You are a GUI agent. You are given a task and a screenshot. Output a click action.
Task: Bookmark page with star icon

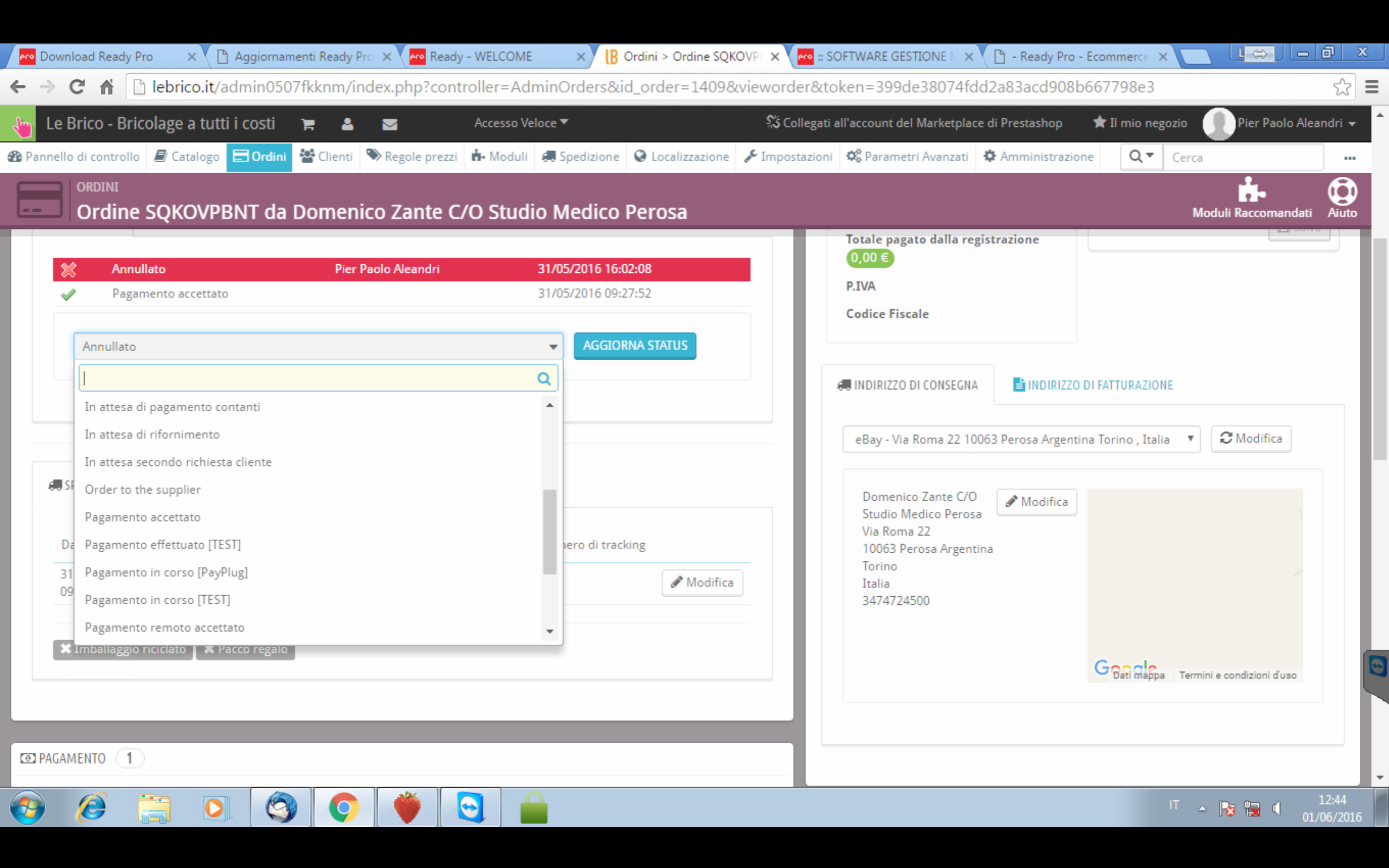[x=1341, y=87]
